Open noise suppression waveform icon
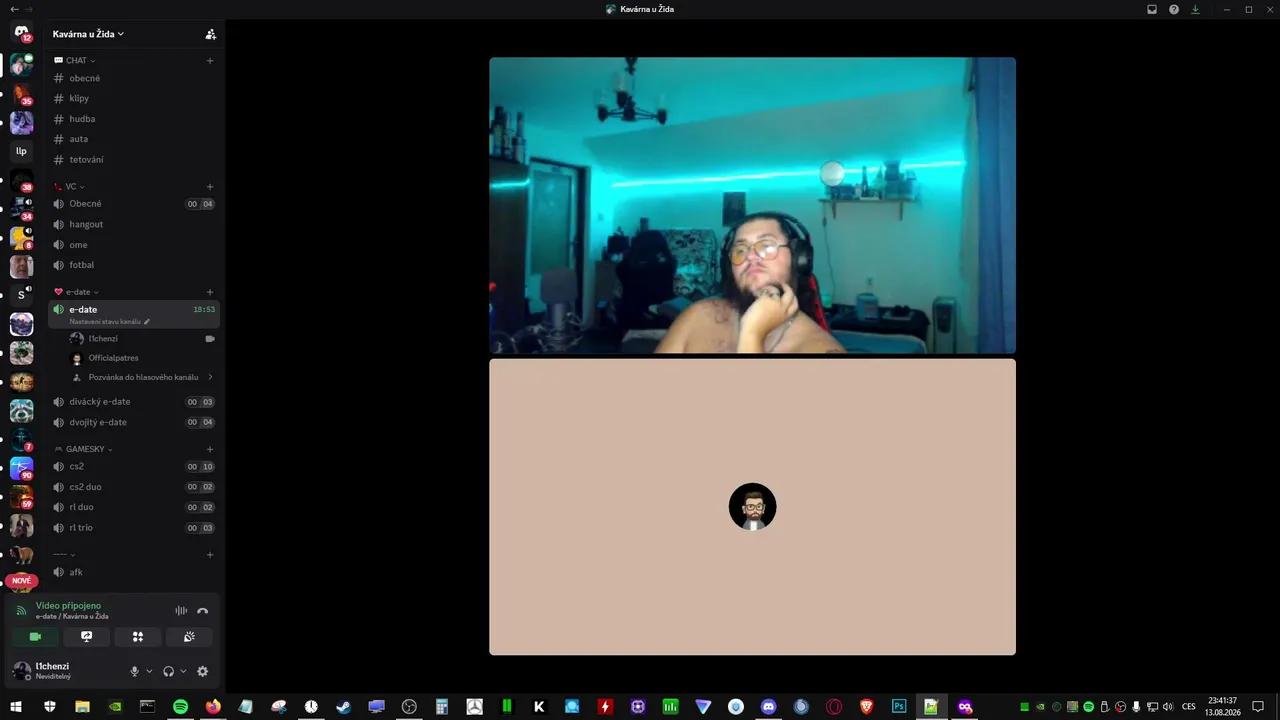1280x720 pixels. (181, 611)
